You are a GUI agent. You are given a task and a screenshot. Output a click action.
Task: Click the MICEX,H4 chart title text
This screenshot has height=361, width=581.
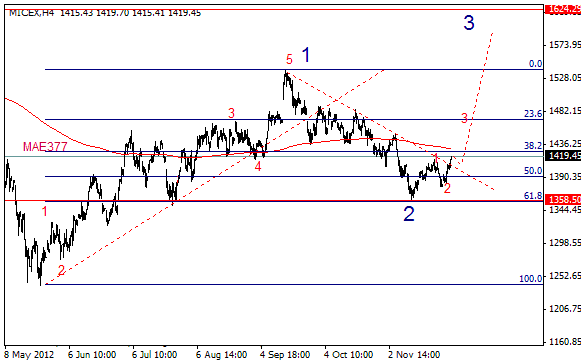[31, 13]
